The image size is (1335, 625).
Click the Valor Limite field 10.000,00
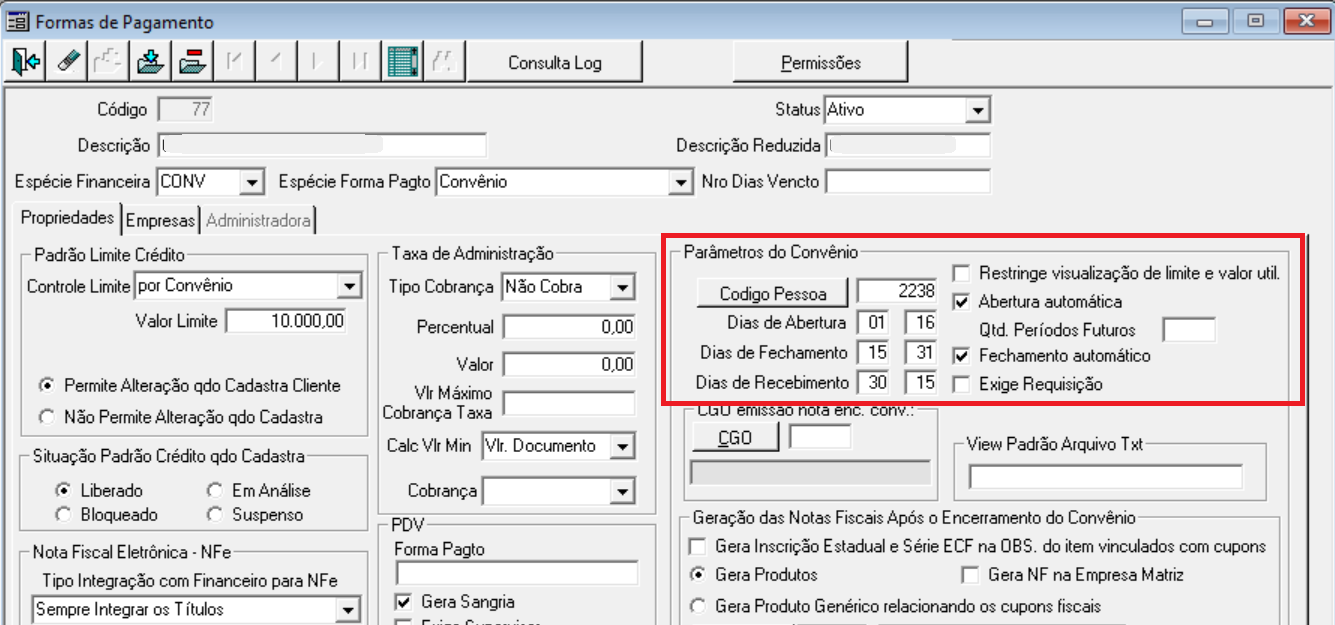(x=287, y=321)
